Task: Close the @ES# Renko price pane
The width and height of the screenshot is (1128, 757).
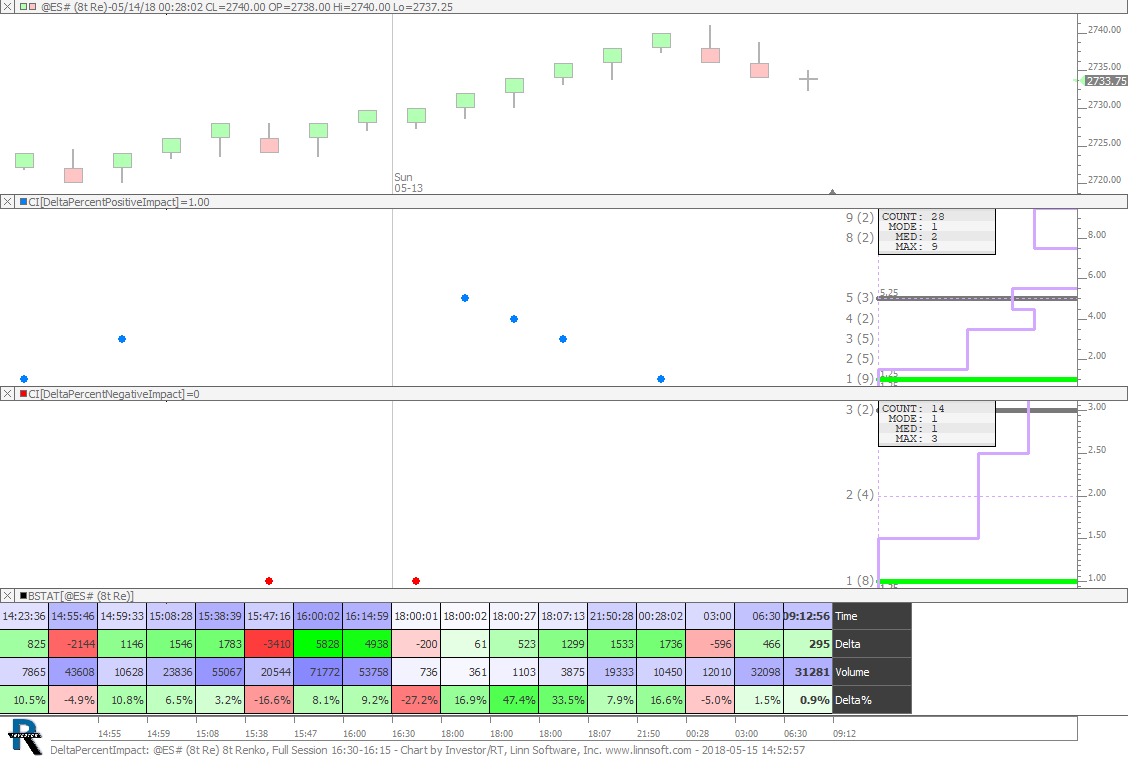Action: tap(7, 6)
